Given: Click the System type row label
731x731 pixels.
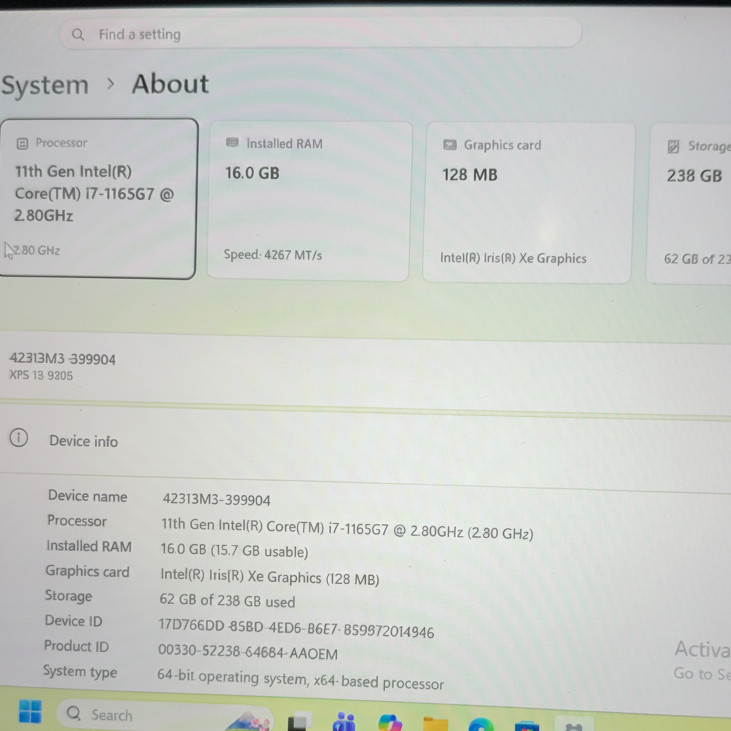Looking at the screenshot, I should pos(80,671).
